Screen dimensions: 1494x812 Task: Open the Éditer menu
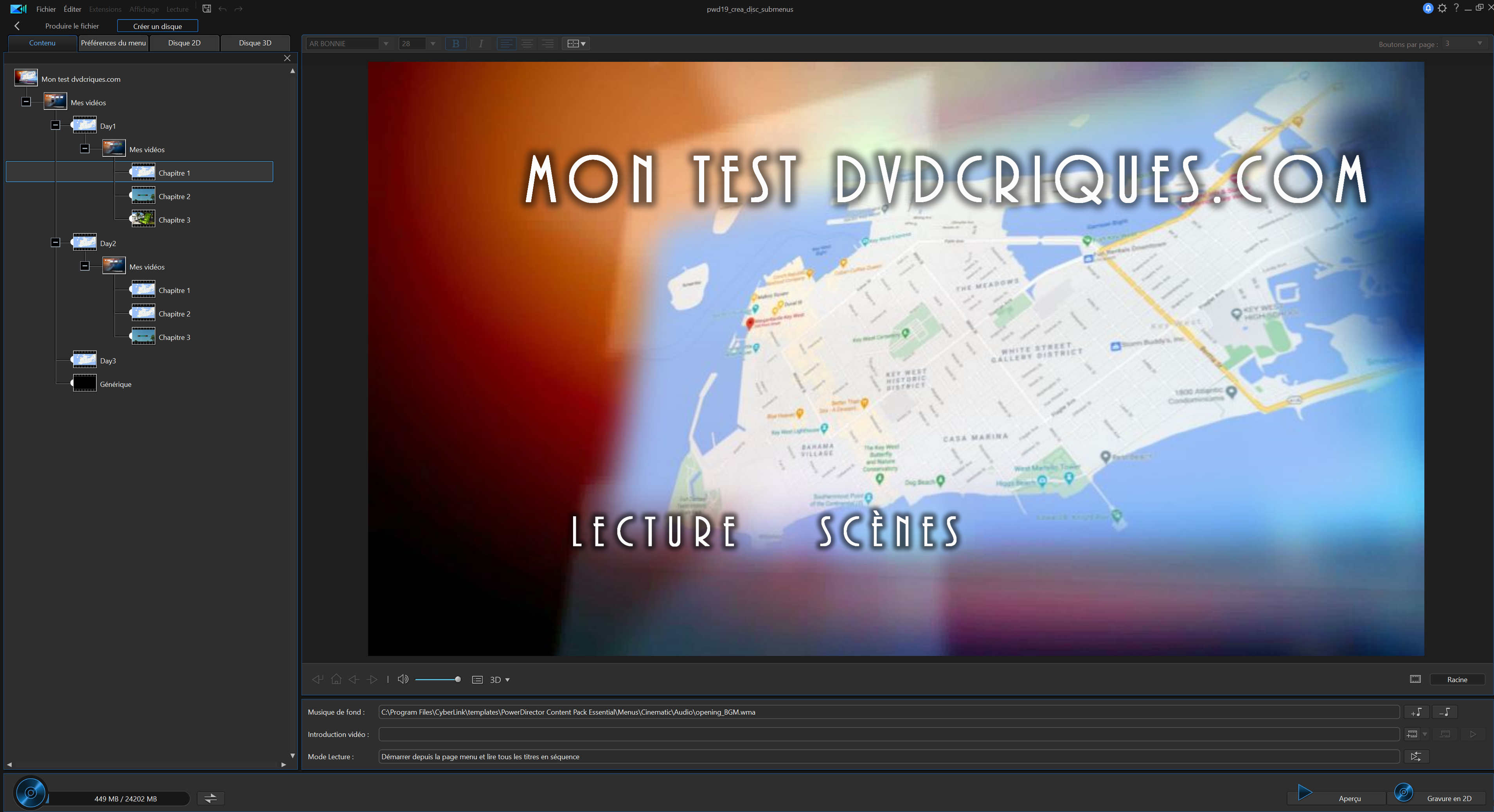tap(72, 9)
